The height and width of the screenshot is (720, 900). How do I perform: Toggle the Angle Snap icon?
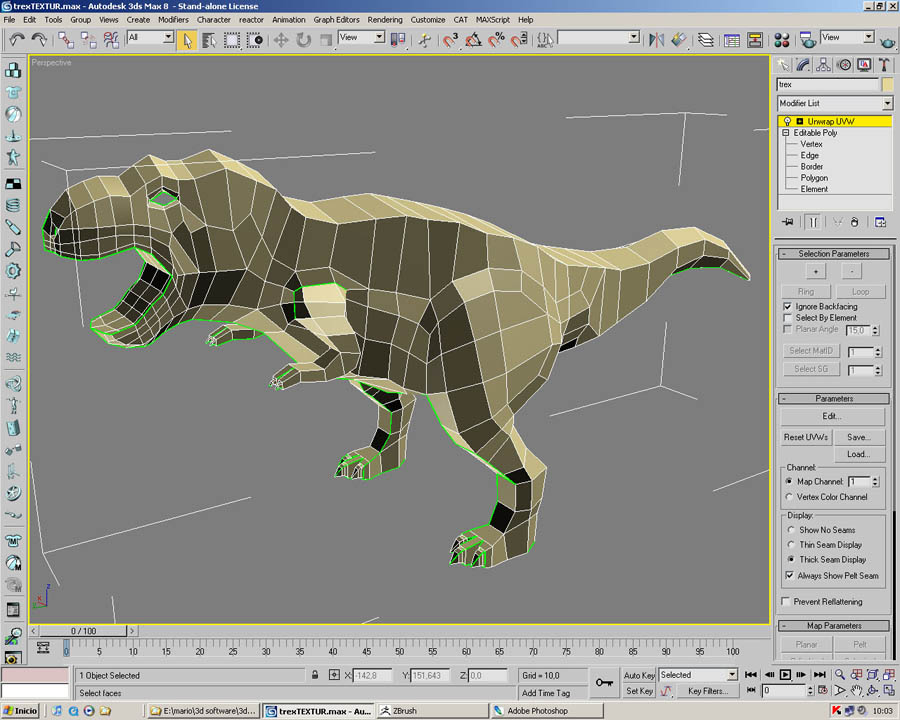473,40
